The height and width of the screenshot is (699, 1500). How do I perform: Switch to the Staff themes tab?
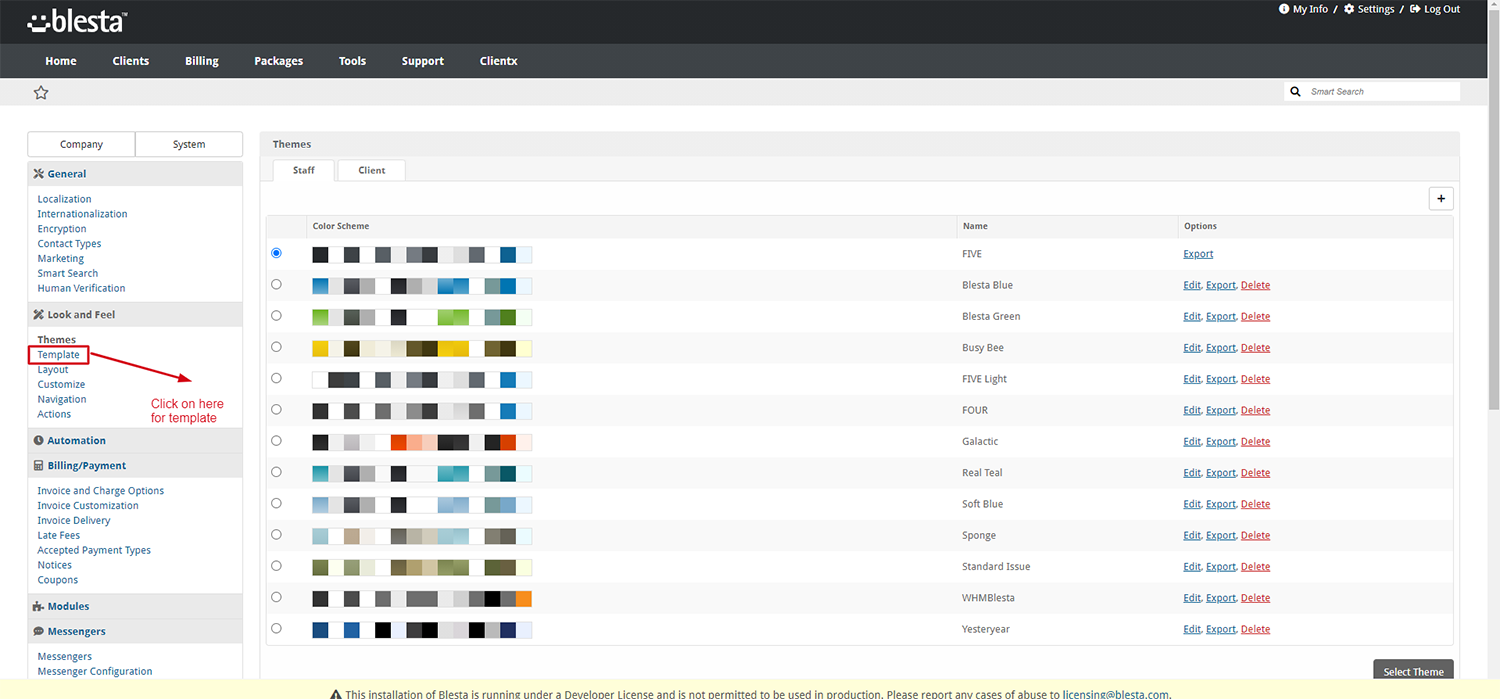[x=304, y=170]
